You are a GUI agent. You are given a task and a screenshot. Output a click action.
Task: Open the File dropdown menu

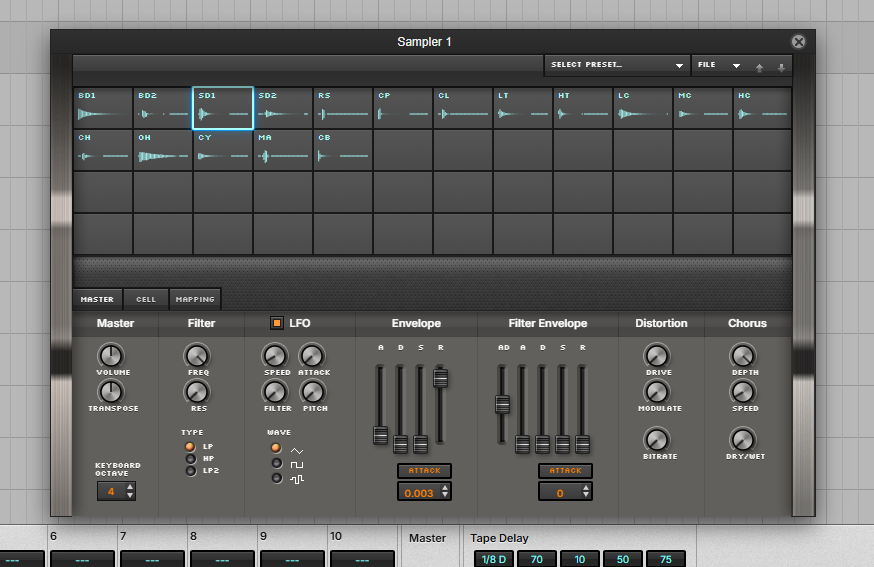(x=718, y=65)
